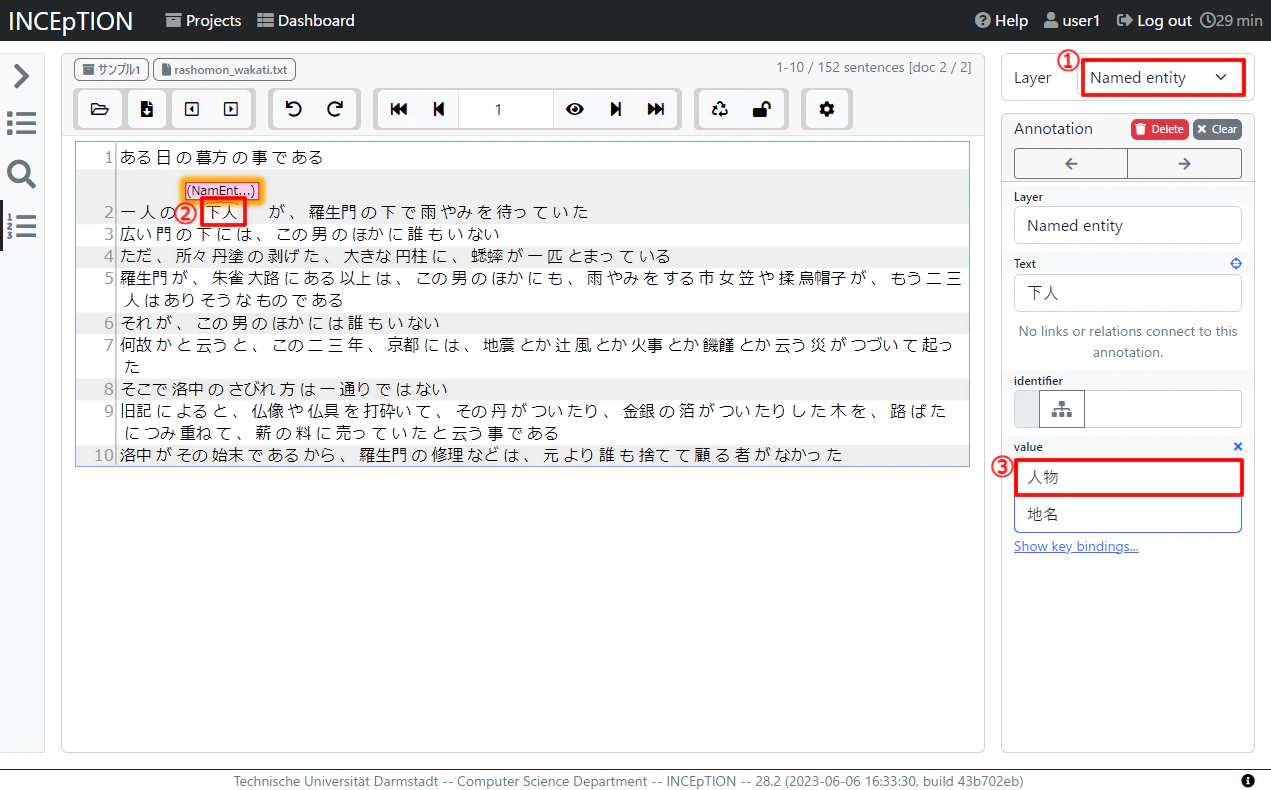Clear the value field with the x icon

click(x=1237, y=447)
